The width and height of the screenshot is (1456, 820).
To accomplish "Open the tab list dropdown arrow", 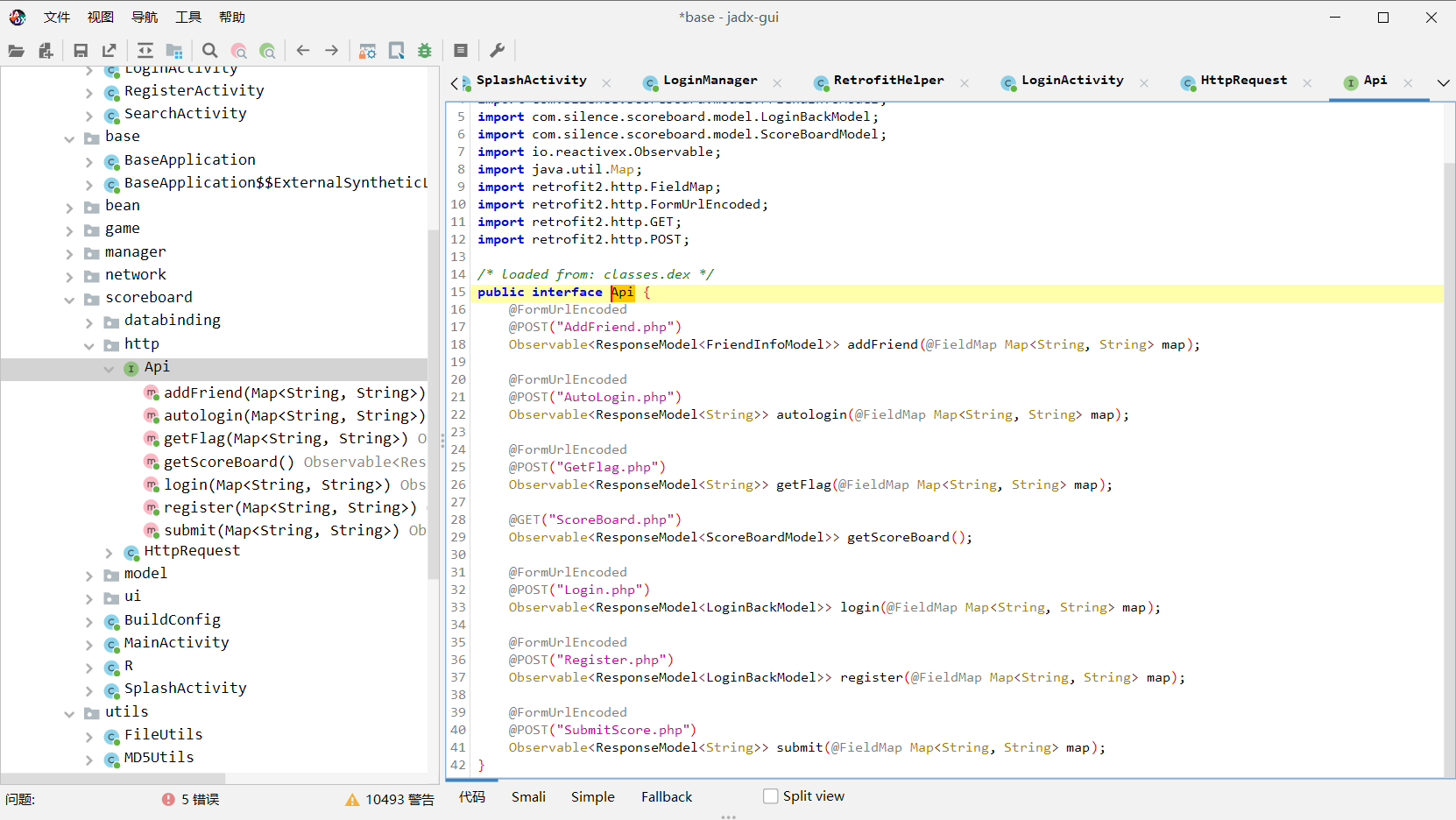I will 1444,82.
